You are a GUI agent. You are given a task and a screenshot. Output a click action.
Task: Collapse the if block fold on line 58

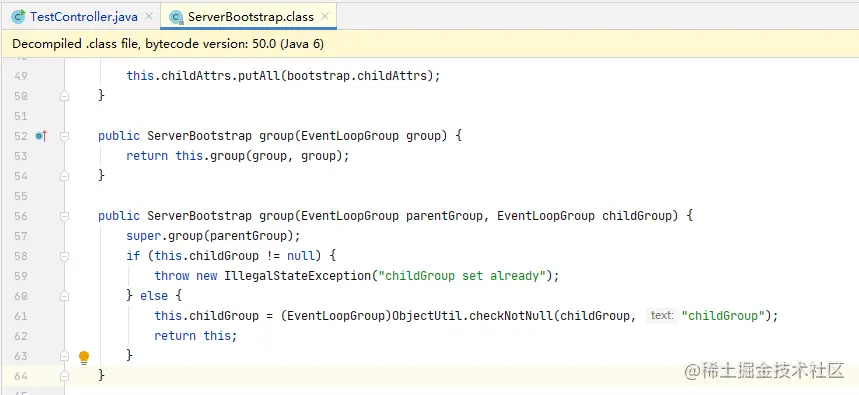point(65,256)
